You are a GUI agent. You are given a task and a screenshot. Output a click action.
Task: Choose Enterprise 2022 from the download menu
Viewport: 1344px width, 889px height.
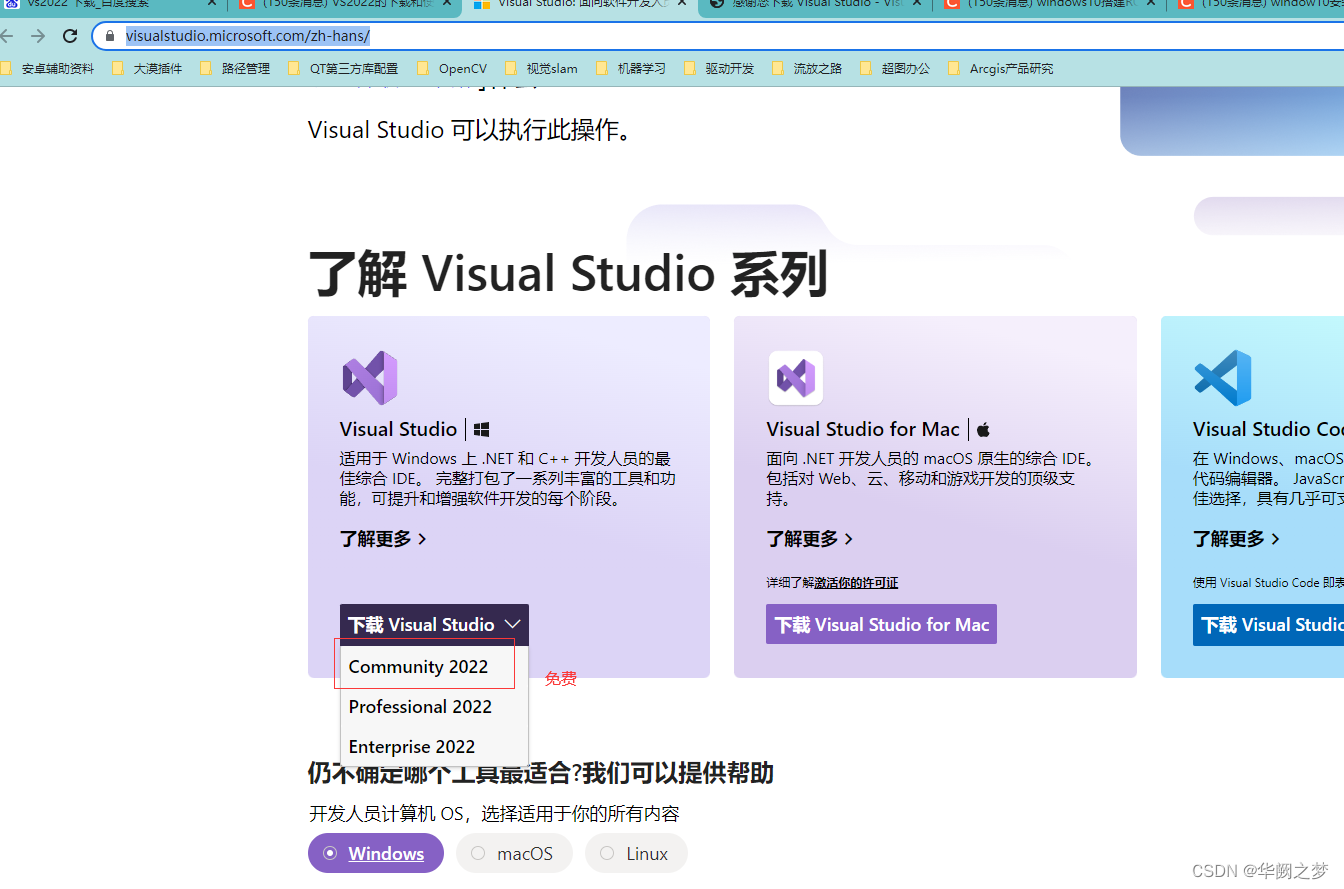point(434,747)
